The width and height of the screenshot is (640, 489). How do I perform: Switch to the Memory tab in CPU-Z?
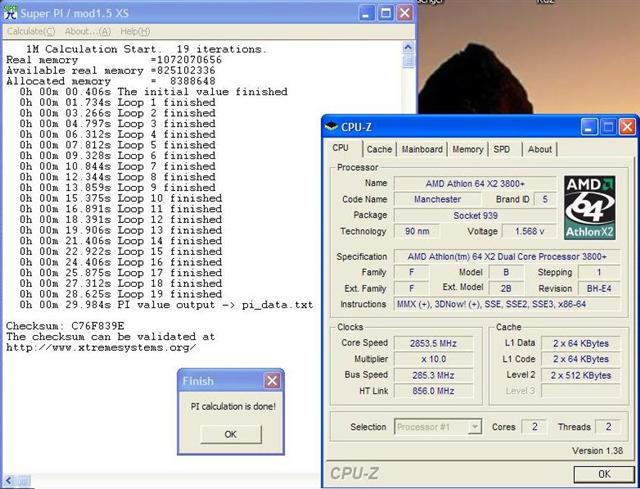pyautogui.click(x=468, y=149)
